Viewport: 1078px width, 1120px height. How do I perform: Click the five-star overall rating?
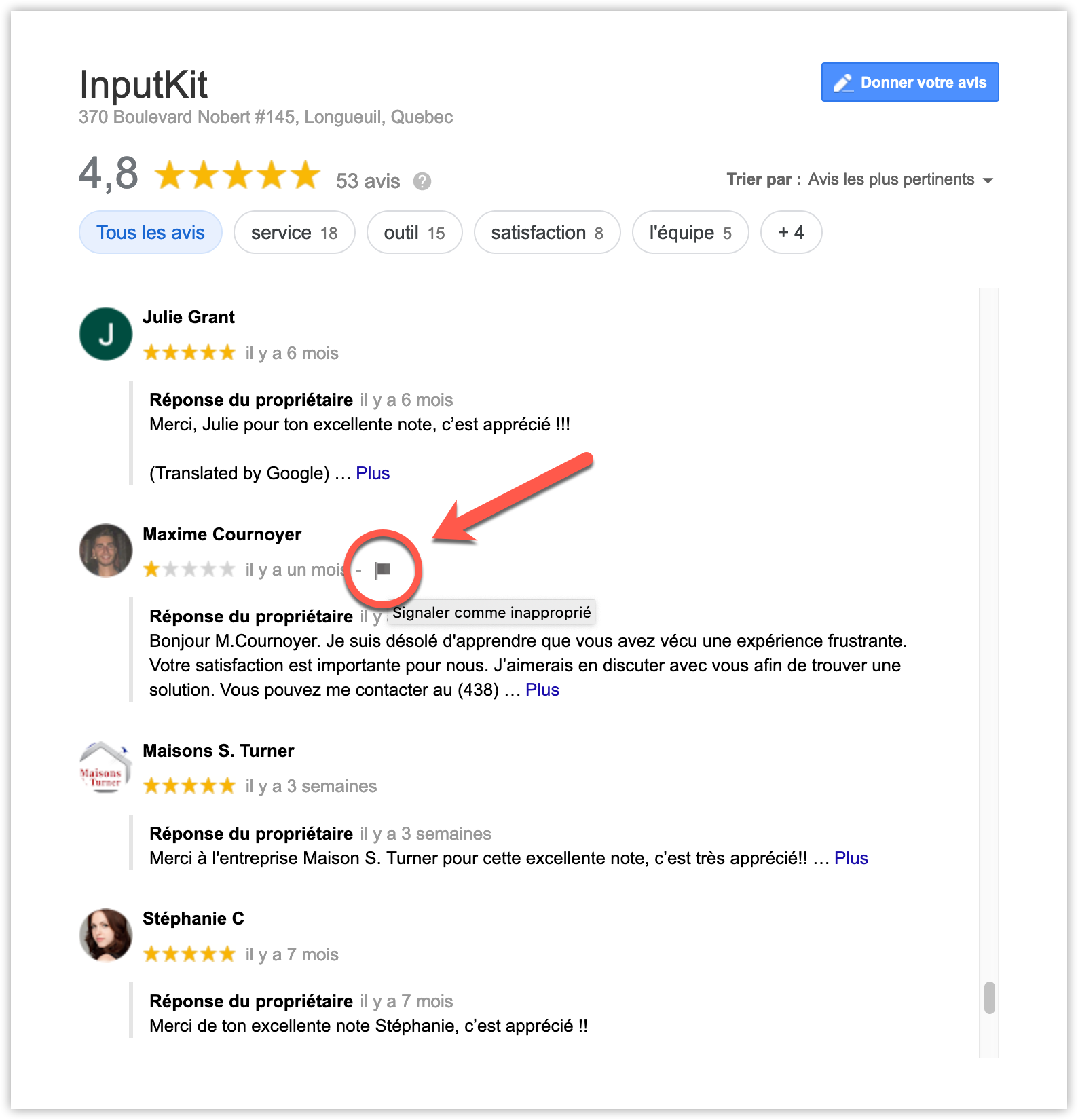click(x=238, y=174)
